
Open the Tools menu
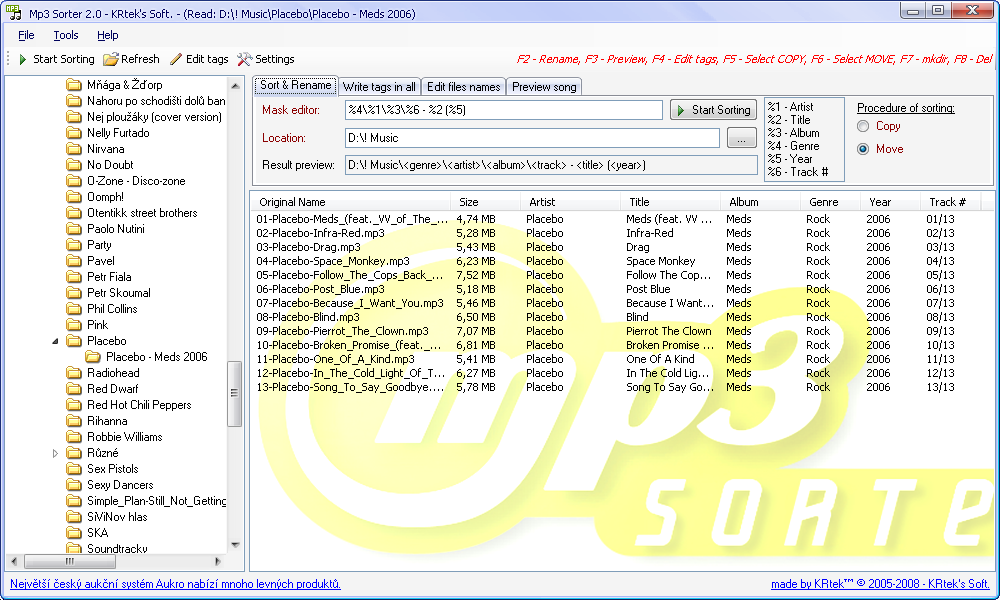(66, 35)
